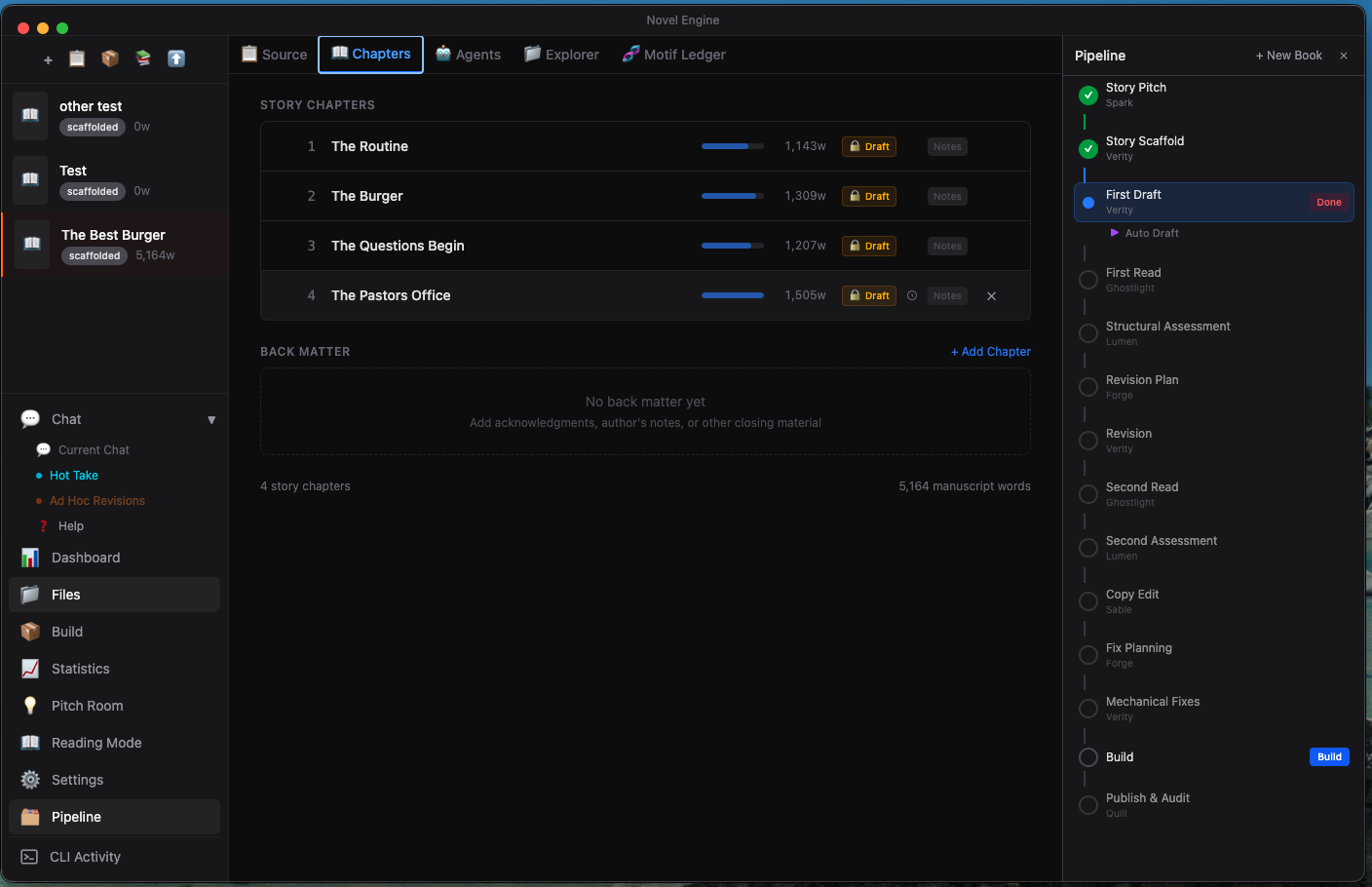Viewport: 1372px width, 887px height.
Task: Click the cardboard package icon in the top-left toolbar
Action: point(110,58)
